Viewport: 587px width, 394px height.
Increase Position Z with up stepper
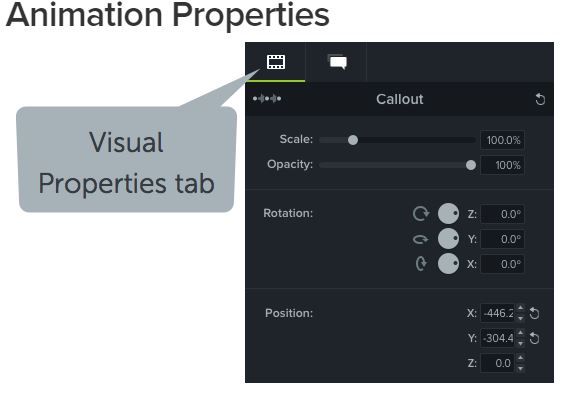point(520,358)
